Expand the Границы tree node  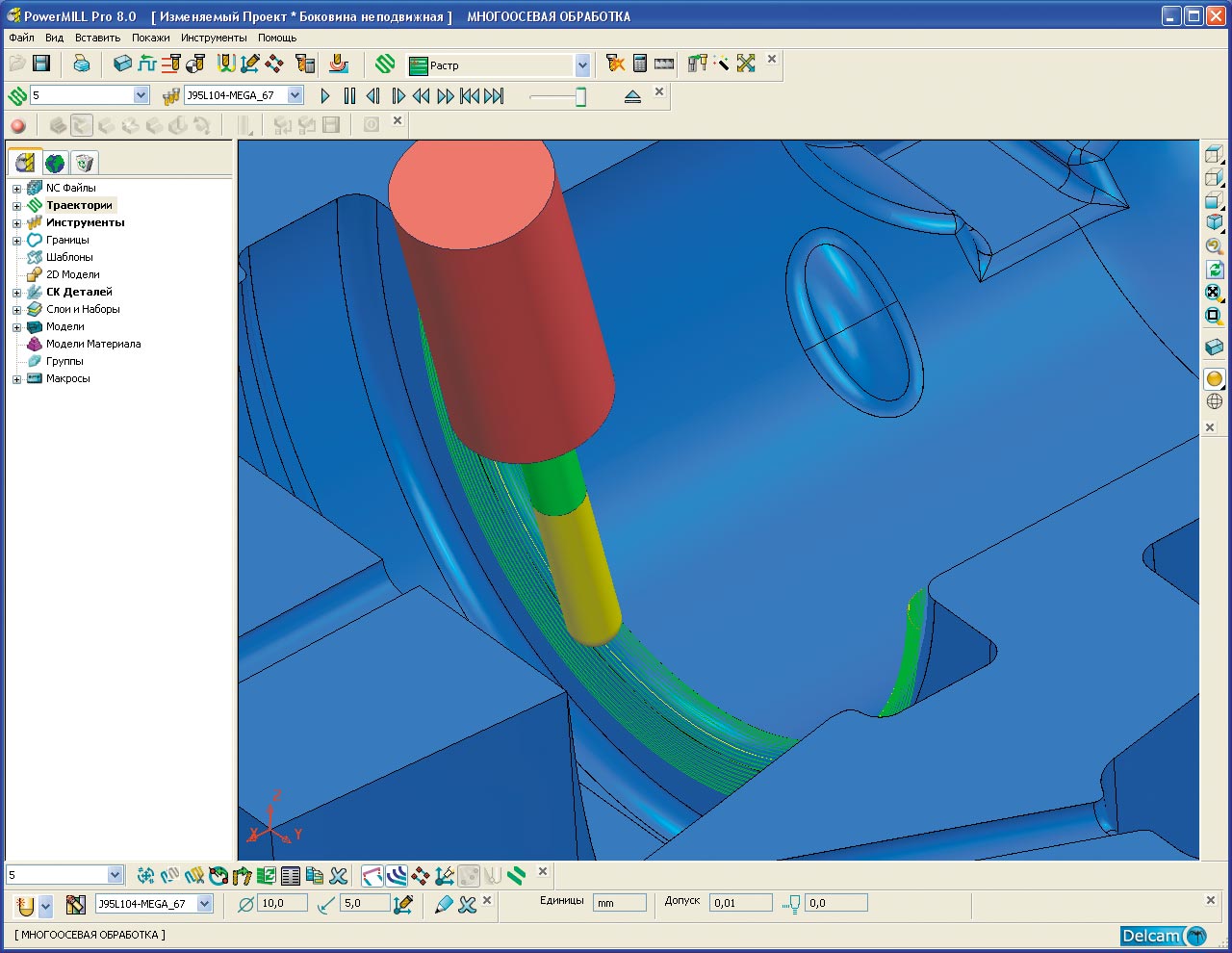point(16,241)
